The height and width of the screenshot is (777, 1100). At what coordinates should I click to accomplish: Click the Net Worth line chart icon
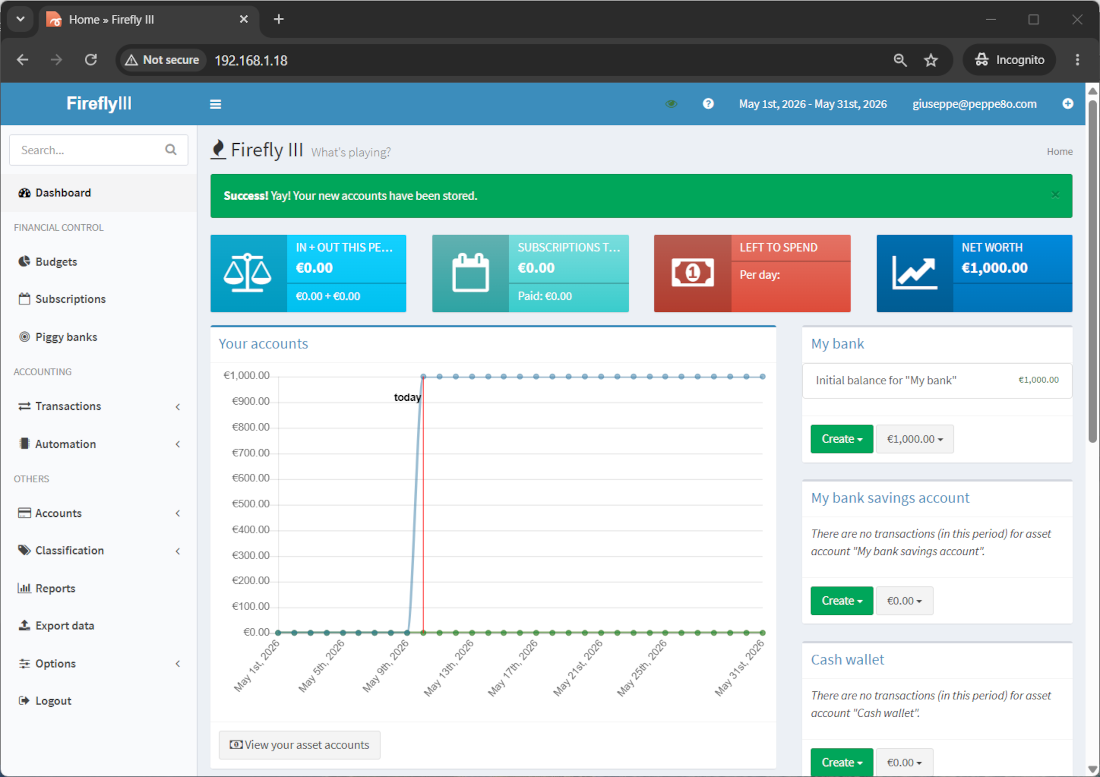(915, 273)
